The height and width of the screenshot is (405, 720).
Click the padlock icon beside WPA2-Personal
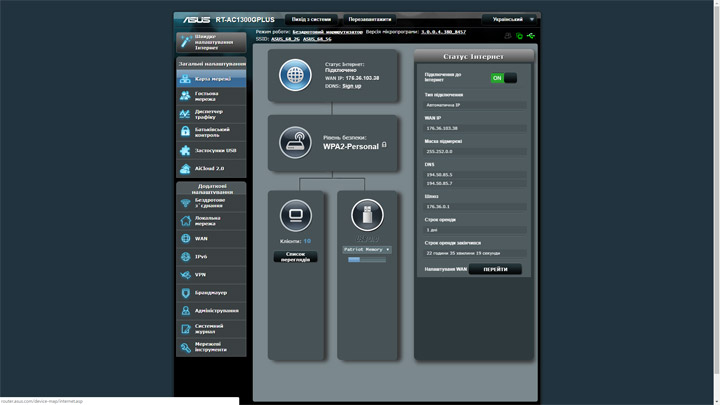pos(384,145)
